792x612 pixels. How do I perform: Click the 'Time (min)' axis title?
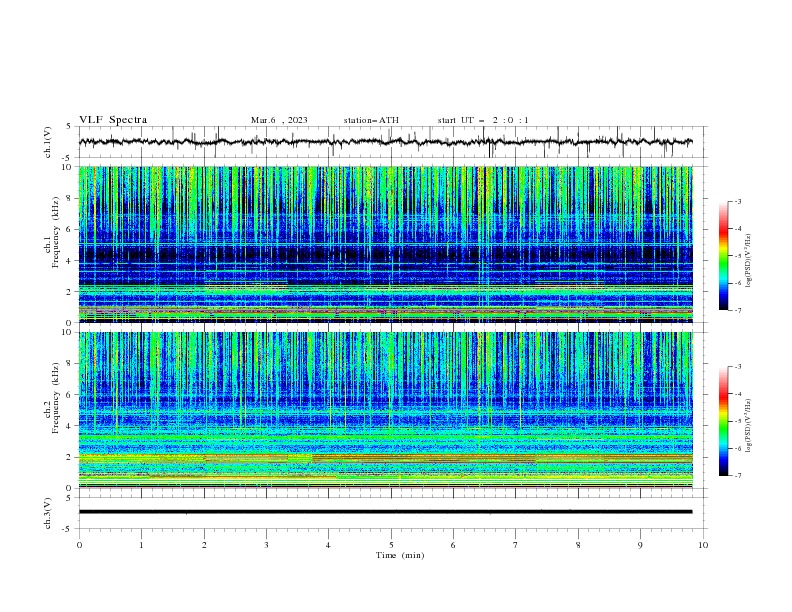pyautogui.click(x=400, y=555)
